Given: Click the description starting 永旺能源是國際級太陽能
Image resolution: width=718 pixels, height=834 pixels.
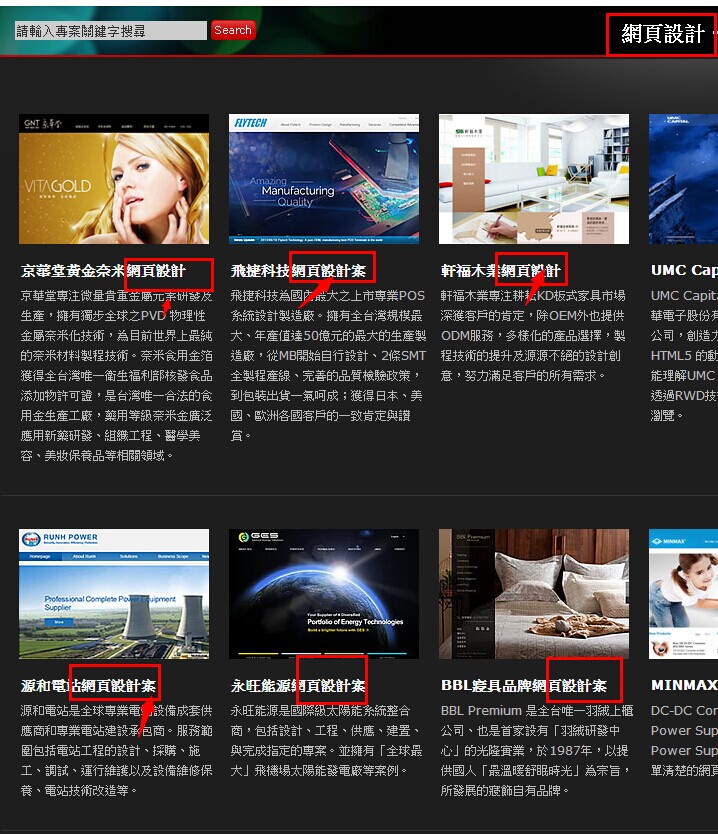Looking at the screenshot, I should coord(326,740).
